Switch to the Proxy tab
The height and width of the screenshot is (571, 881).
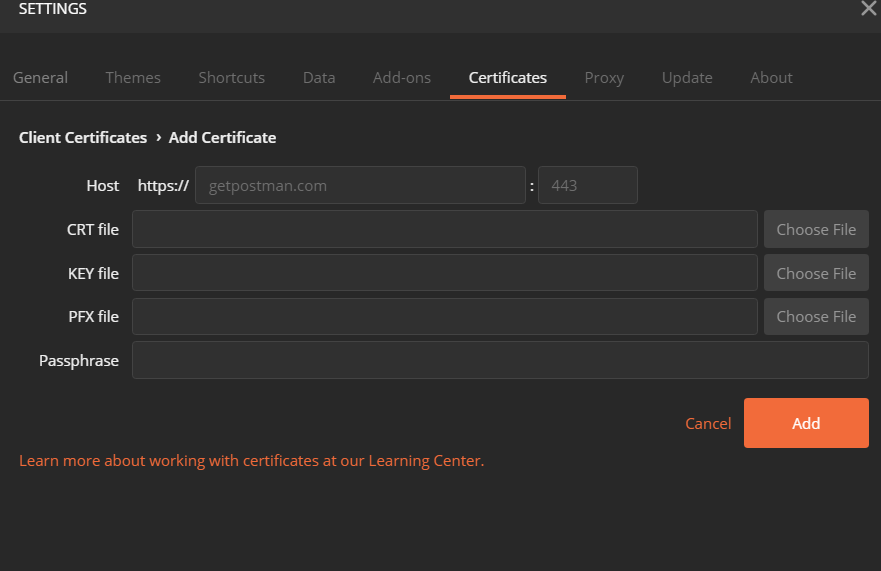(604, 78)
